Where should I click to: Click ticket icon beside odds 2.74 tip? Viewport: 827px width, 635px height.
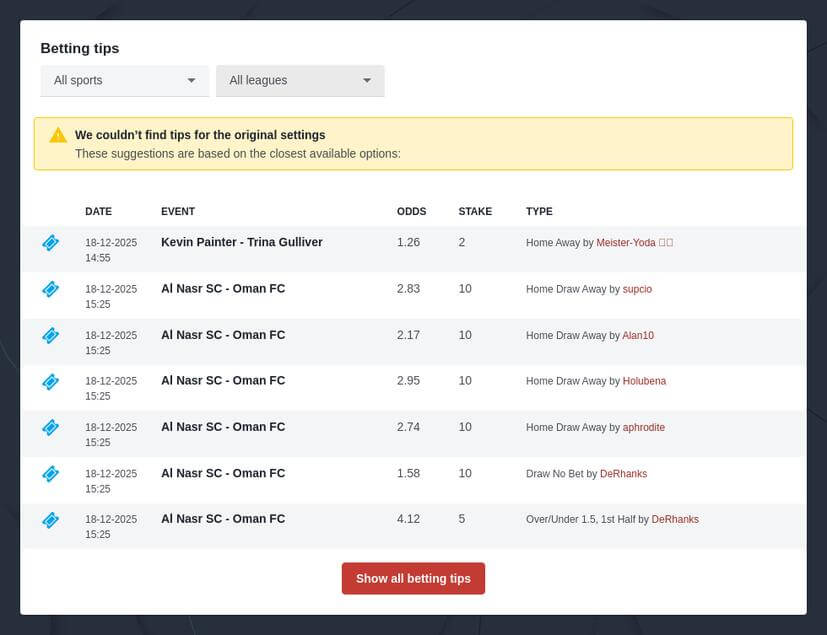tap(50, 427)
